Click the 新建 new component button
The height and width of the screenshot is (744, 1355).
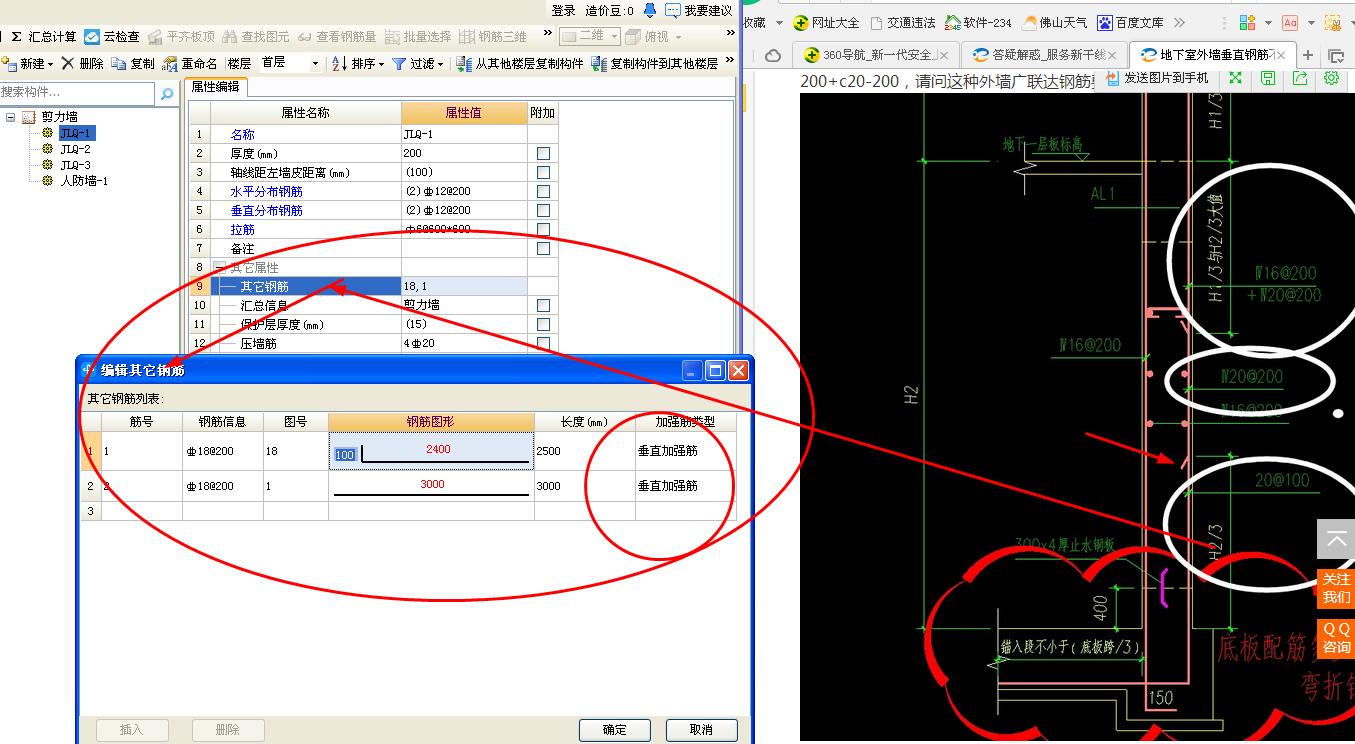[27, 63]
